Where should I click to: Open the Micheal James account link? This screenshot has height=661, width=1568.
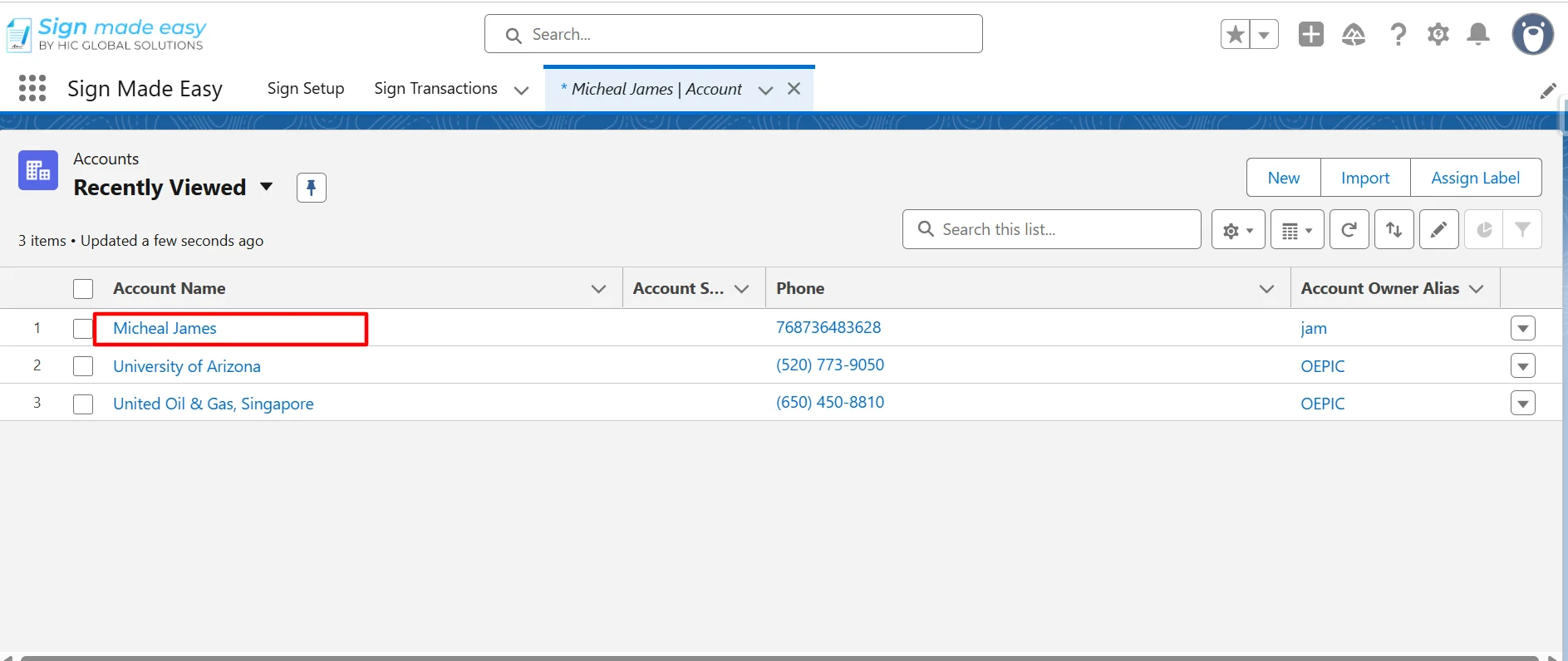tap(165, 328)
